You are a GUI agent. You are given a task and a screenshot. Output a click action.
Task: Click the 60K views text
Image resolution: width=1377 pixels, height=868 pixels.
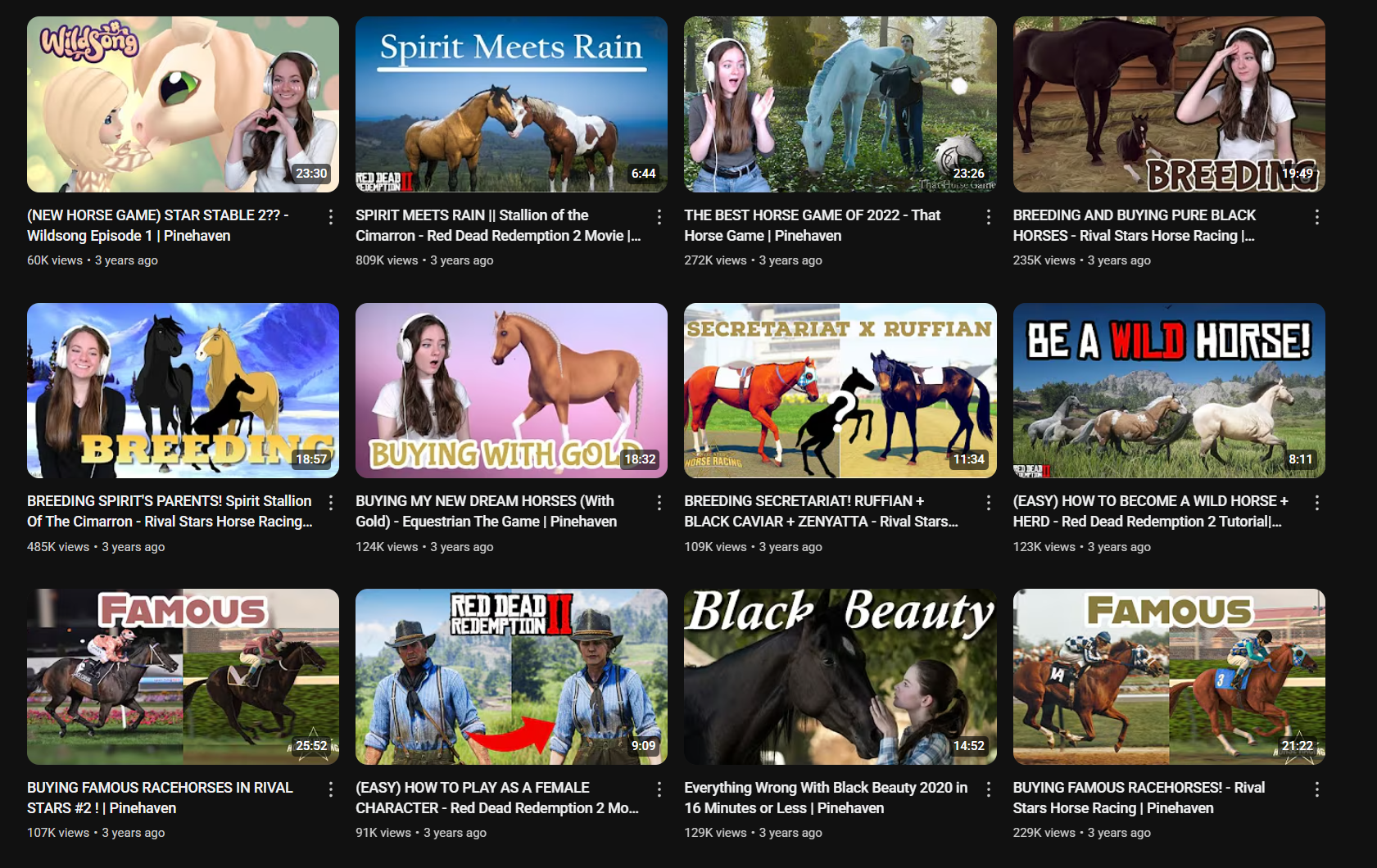click(x=55, y=260)
